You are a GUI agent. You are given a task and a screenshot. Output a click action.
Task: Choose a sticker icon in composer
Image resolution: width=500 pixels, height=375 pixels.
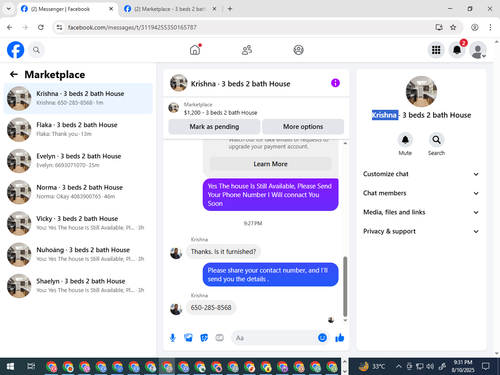204,338
